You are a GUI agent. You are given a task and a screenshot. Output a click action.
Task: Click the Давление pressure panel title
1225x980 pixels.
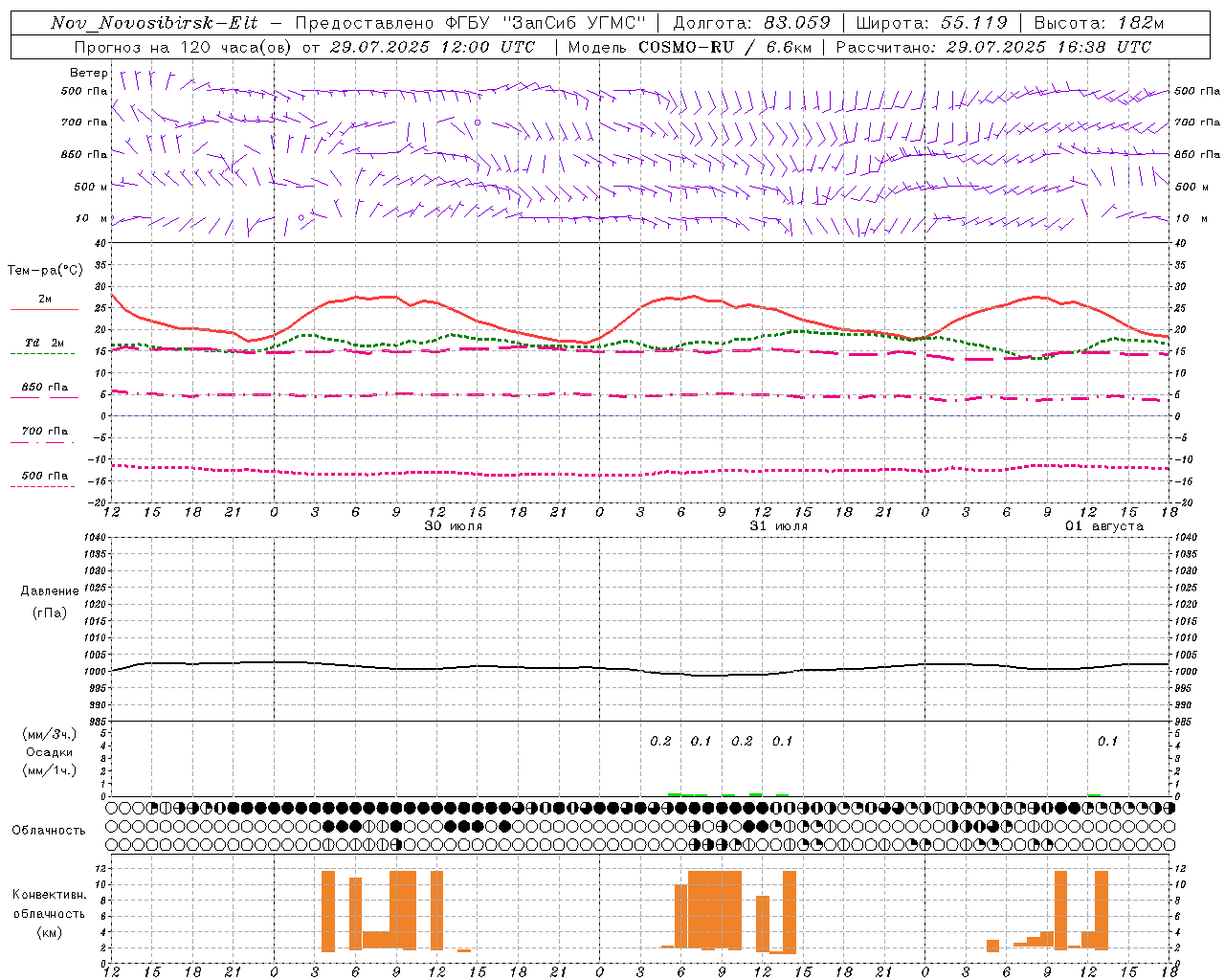[49, 591]
